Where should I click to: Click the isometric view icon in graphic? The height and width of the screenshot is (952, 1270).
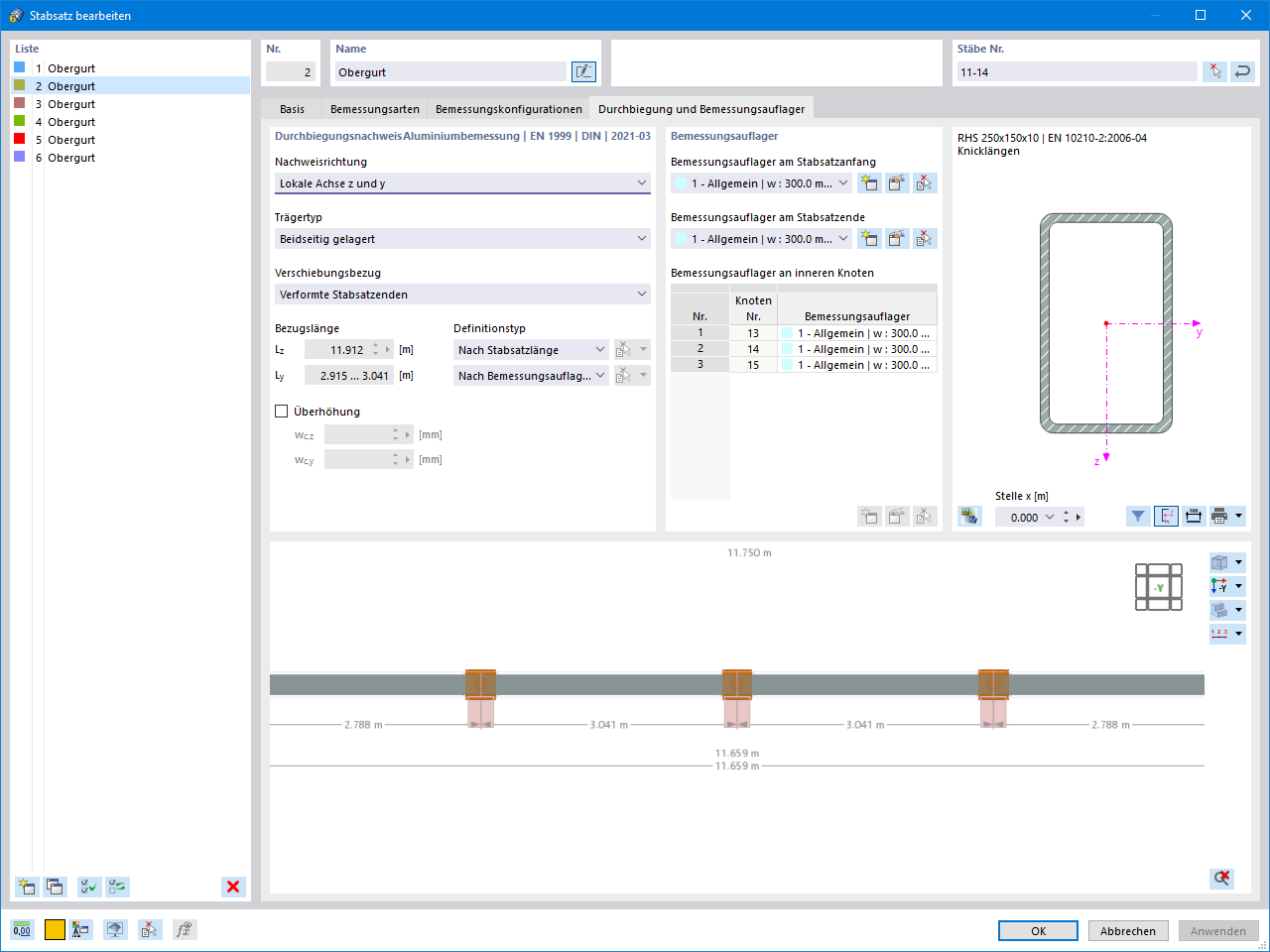point(1219,562)
